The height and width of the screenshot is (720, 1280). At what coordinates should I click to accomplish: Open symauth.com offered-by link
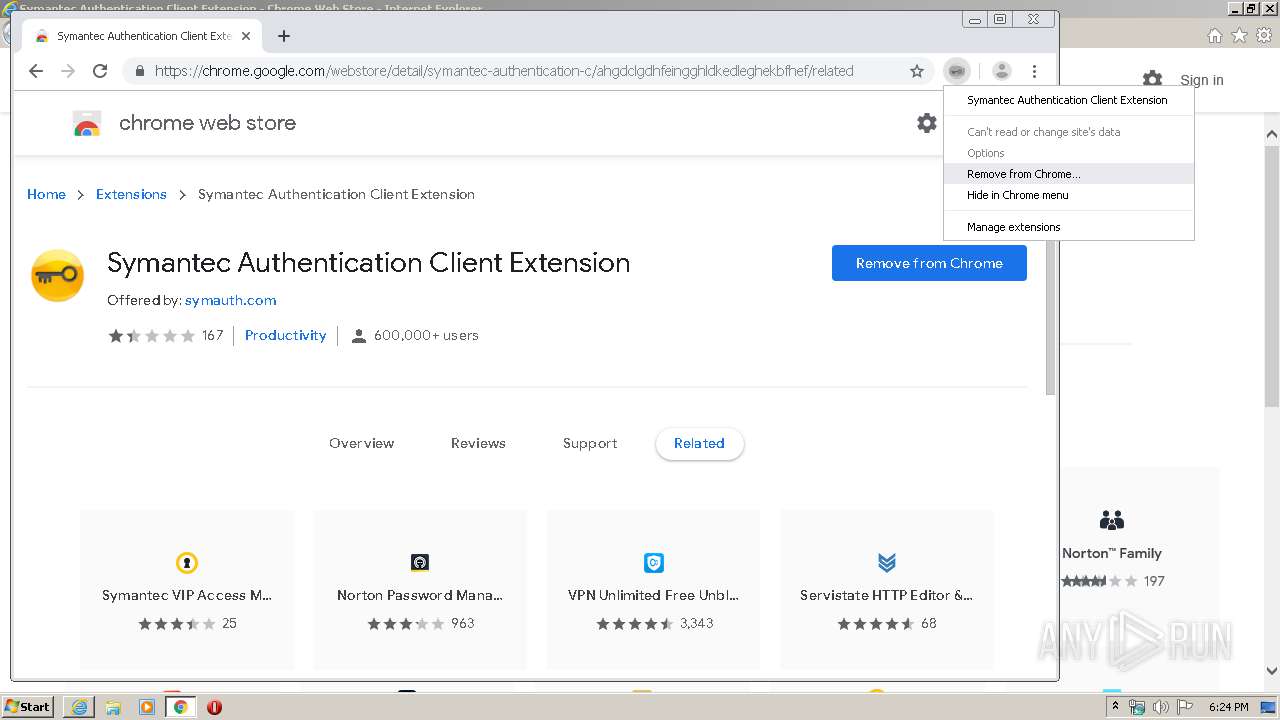pyautogui.click(x=230, y=300)
